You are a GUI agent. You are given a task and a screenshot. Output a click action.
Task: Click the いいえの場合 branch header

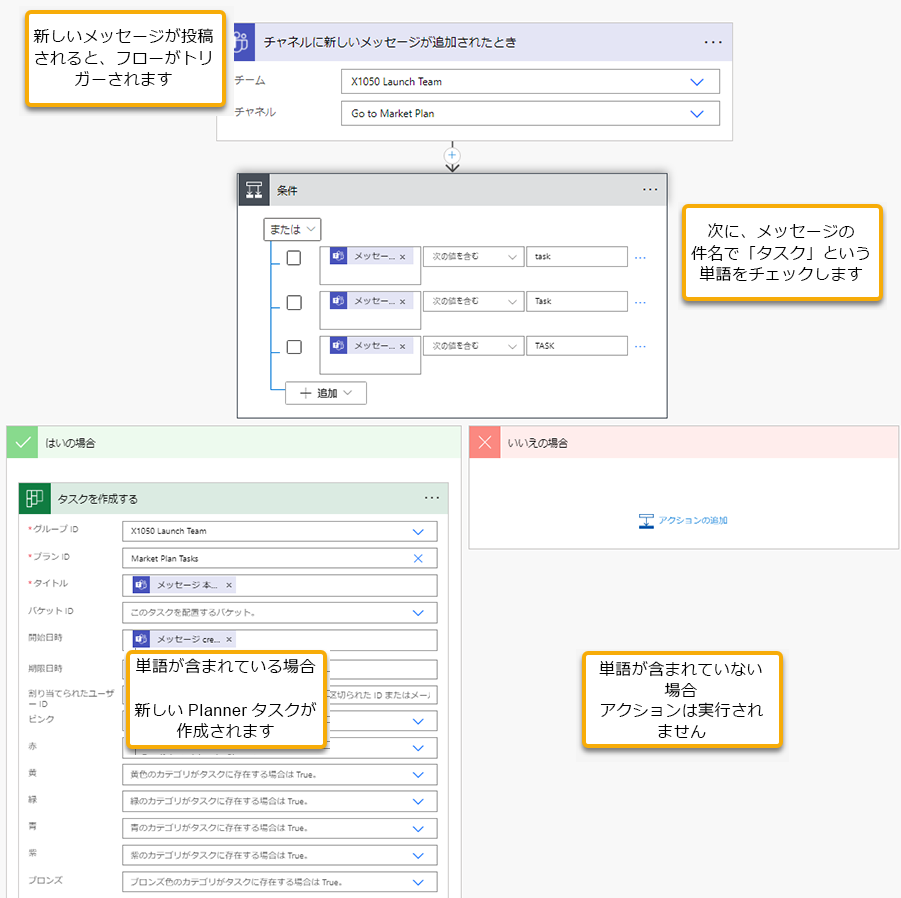pyautogui.click(x=684, y=442)
